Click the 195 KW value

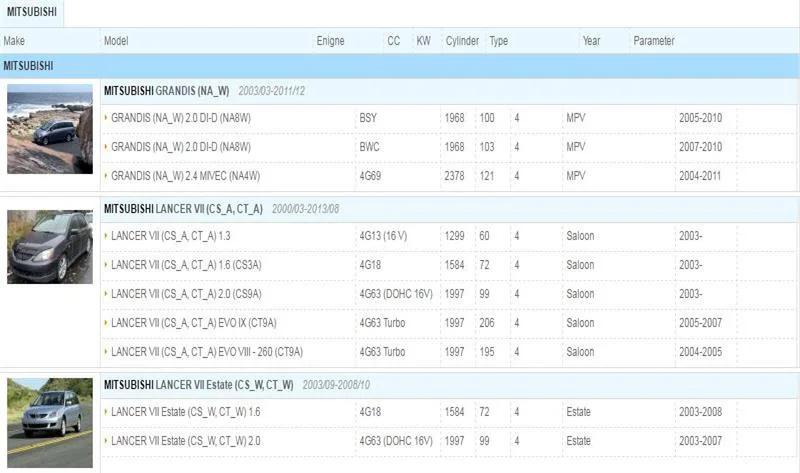pos(487,352)
